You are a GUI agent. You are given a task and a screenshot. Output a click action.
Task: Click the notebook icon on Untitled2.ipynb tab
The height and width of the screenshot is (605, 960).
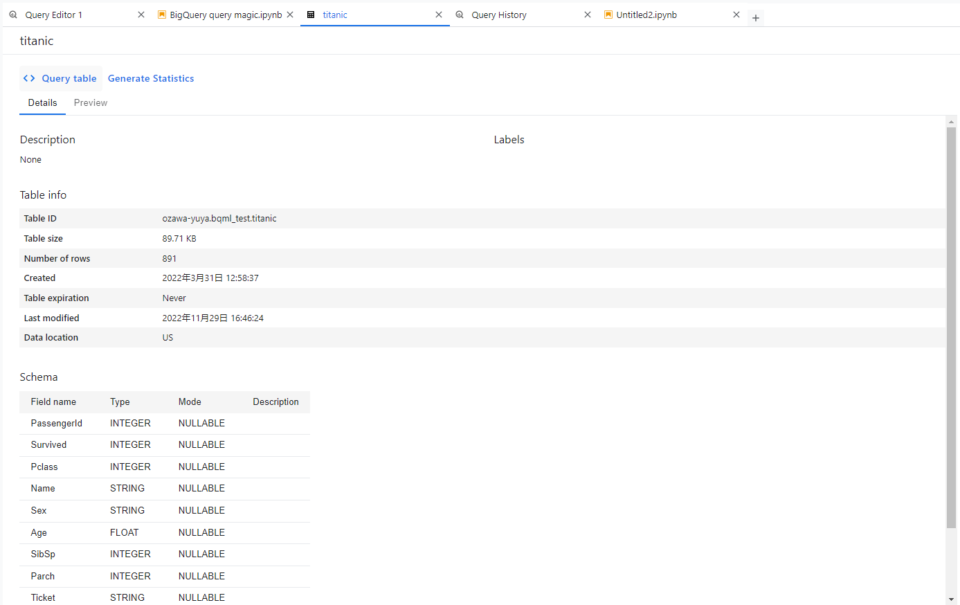(x=608, y=14)
